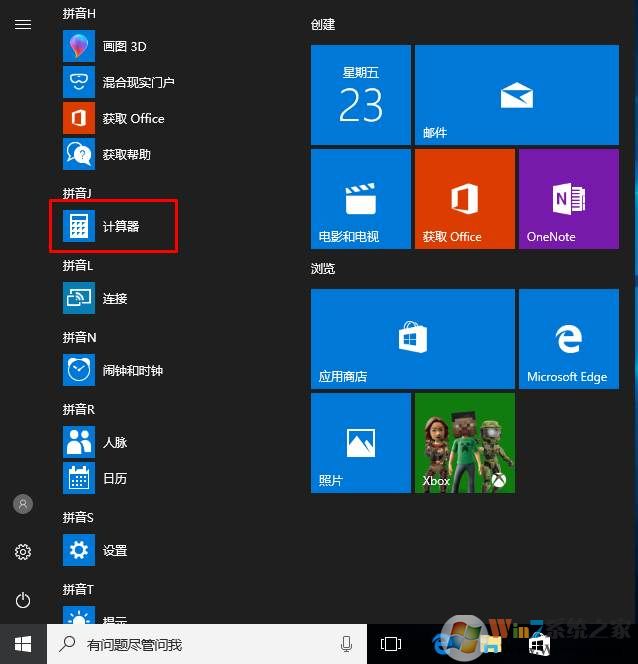Click the Cortana search box 有问题尽管问我

(x=207, y=644)
